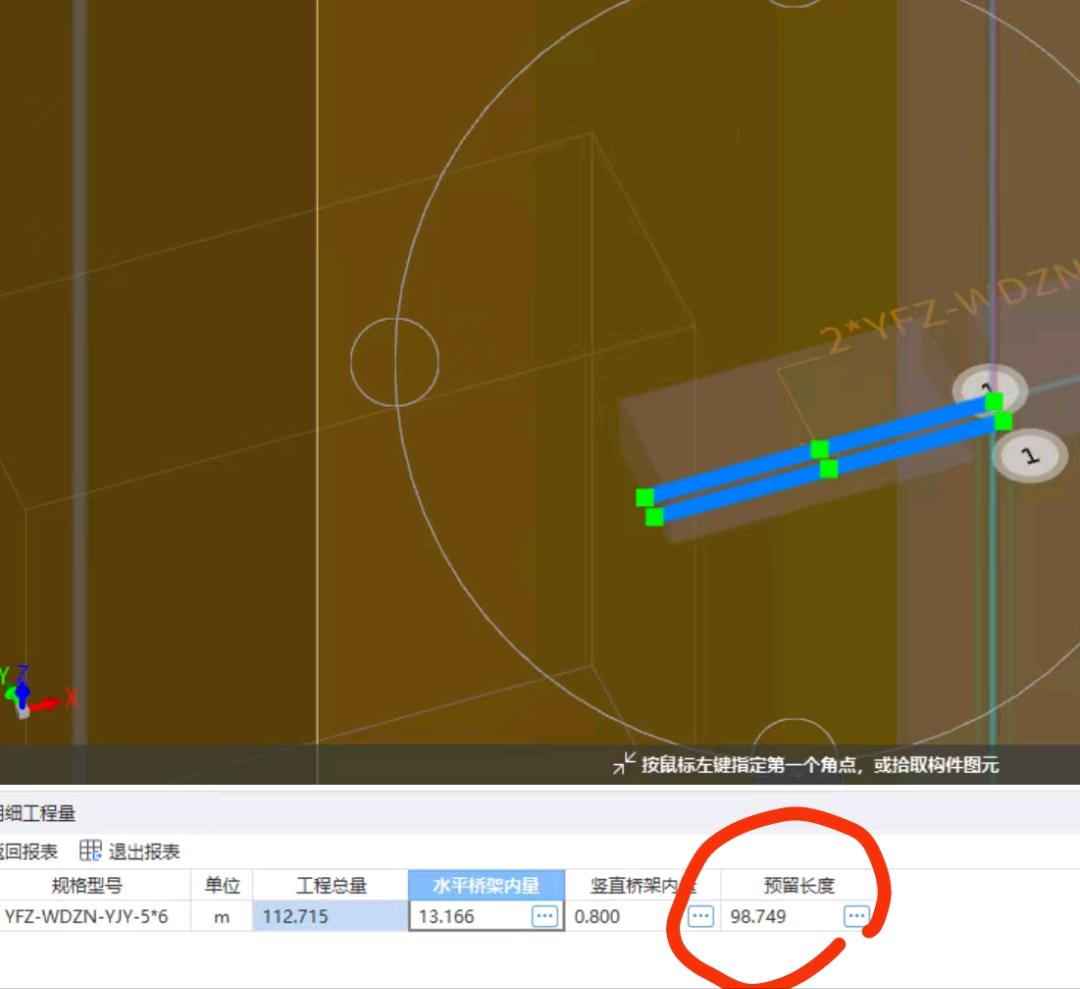Click the upper right green grip point
1080x989 pixels.
point(994,401)
